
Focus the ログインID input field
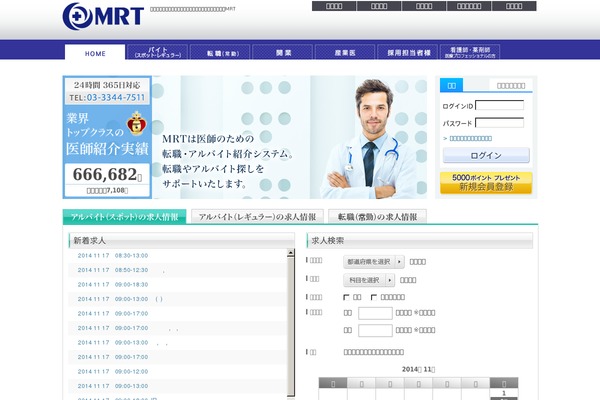(x=499, y=105)
